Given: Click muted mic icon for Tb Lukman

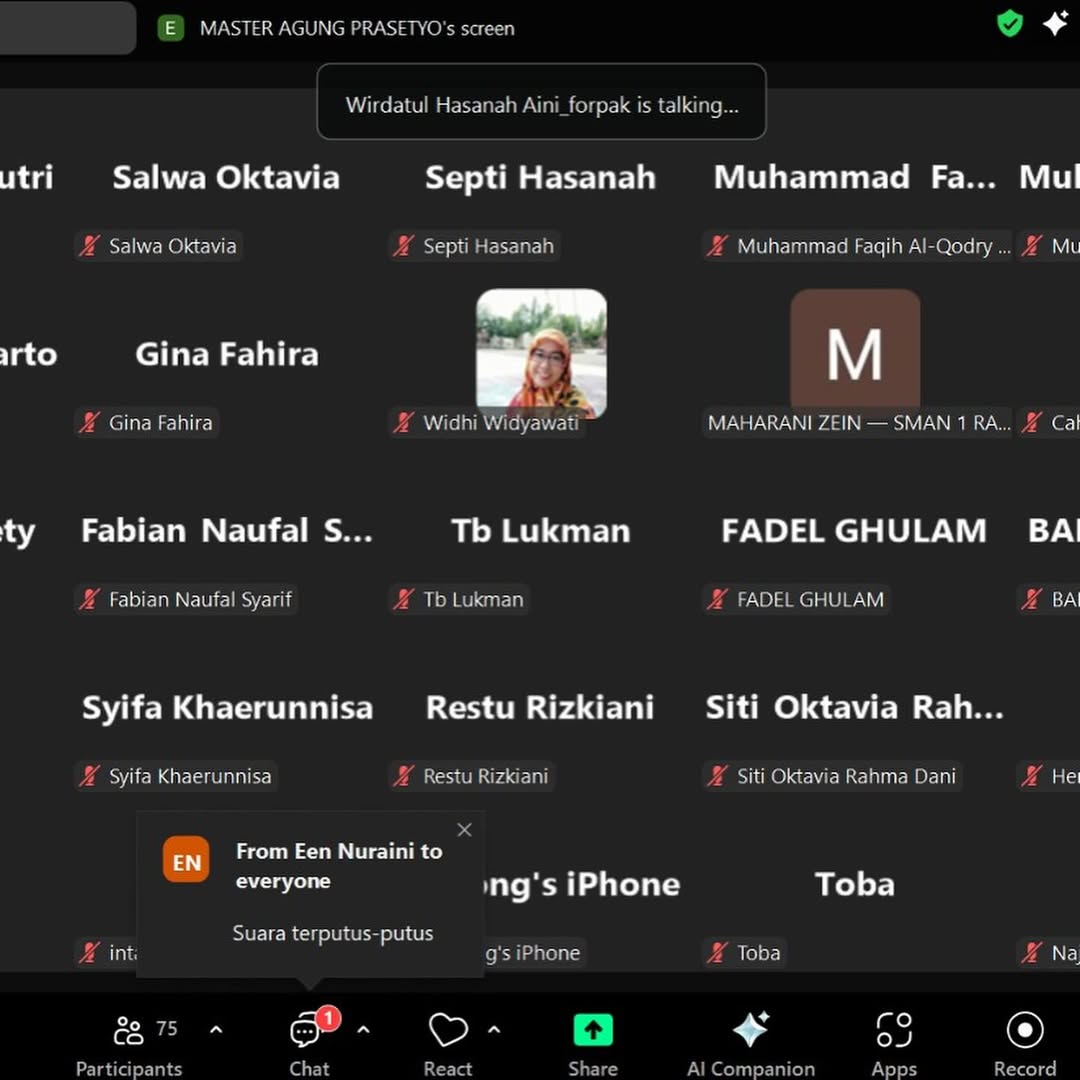Looking at the screenshot, I should (x=405, y=600).
